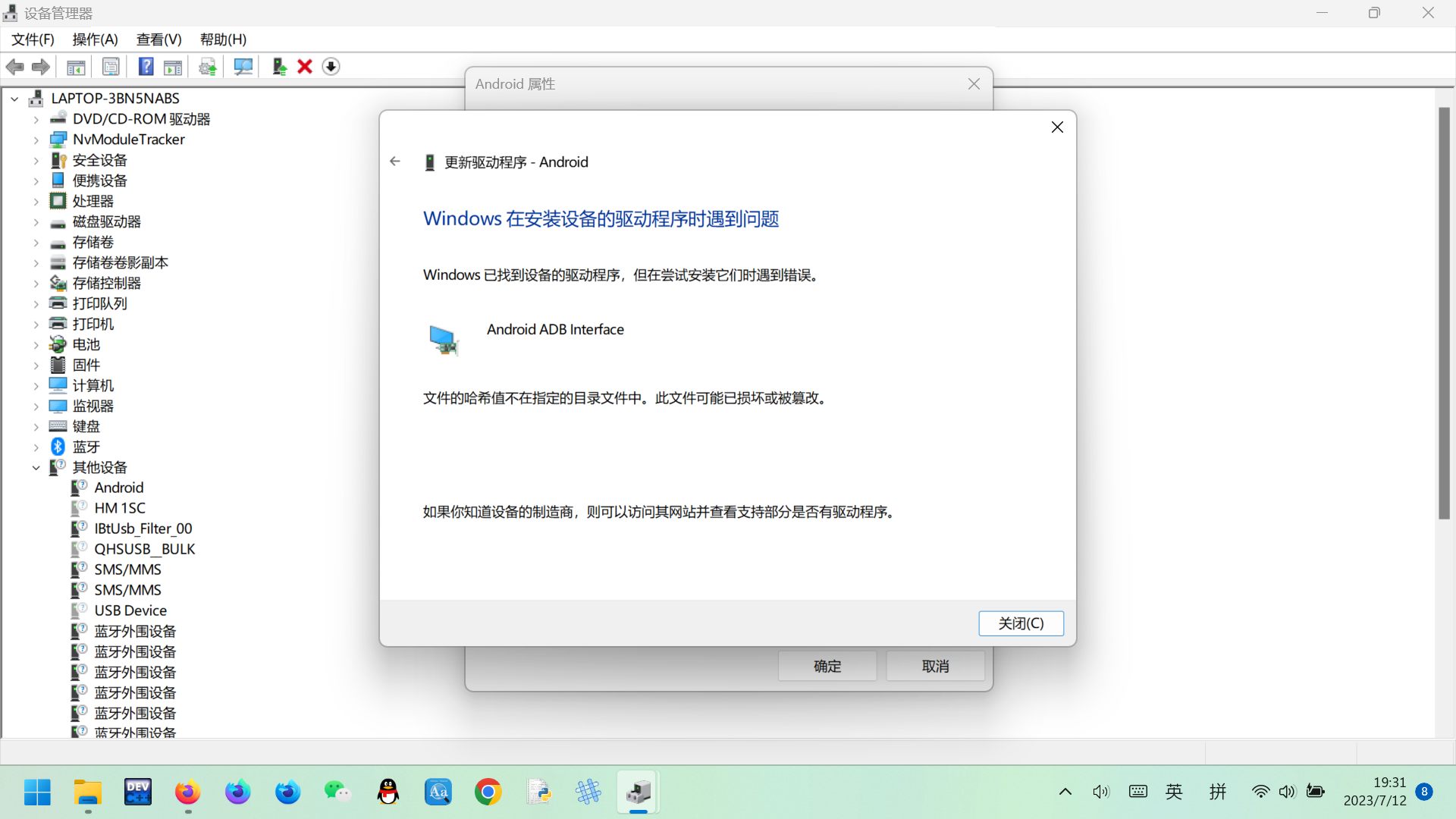
Task: Click the black down-arrow disable device icon
Action: (x=331, y=67)
